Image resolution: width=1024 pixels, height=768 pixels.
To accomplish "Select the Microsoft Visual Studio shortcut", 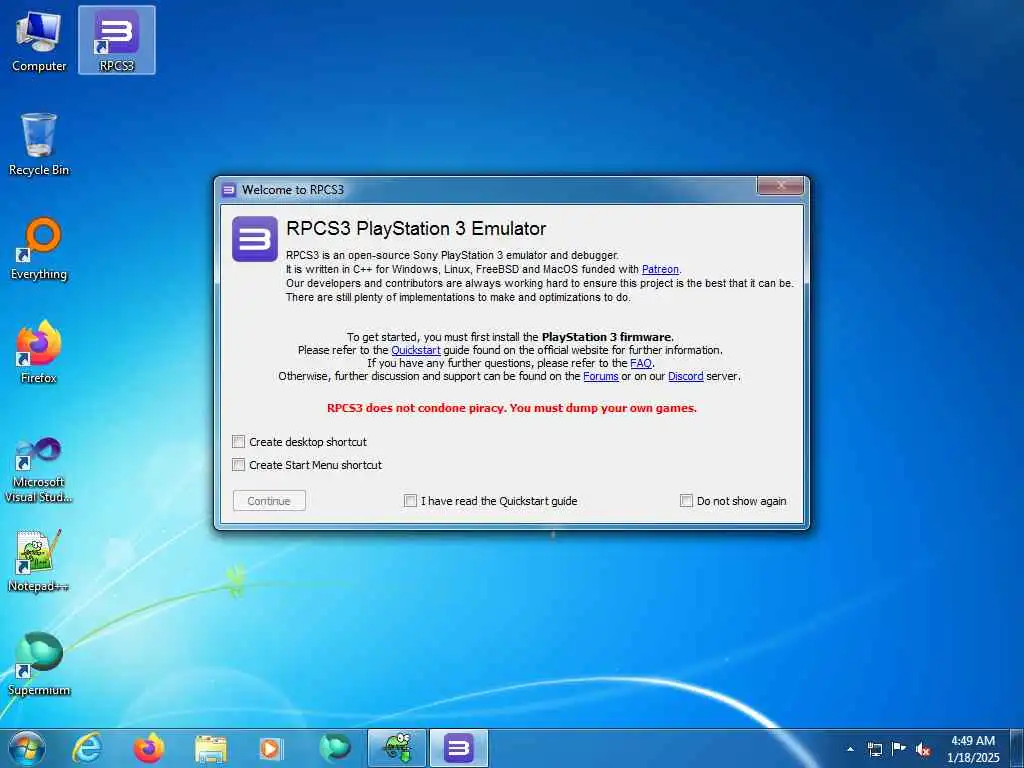I will pyautogui.click(x=39, y=470).
